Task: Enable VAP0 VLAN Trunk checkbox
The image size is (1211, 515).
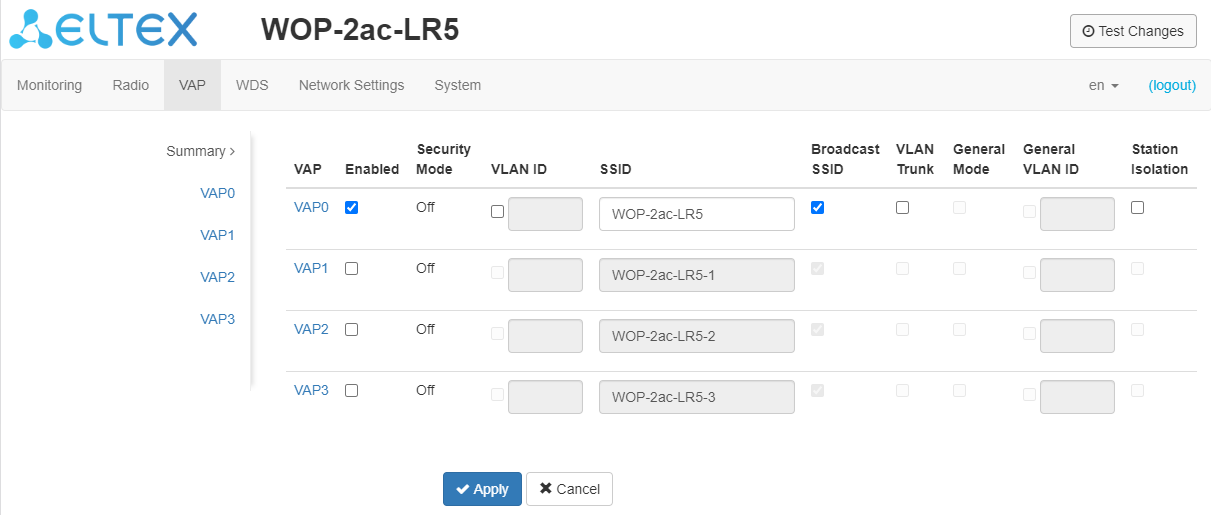Action: coord(903,208)
